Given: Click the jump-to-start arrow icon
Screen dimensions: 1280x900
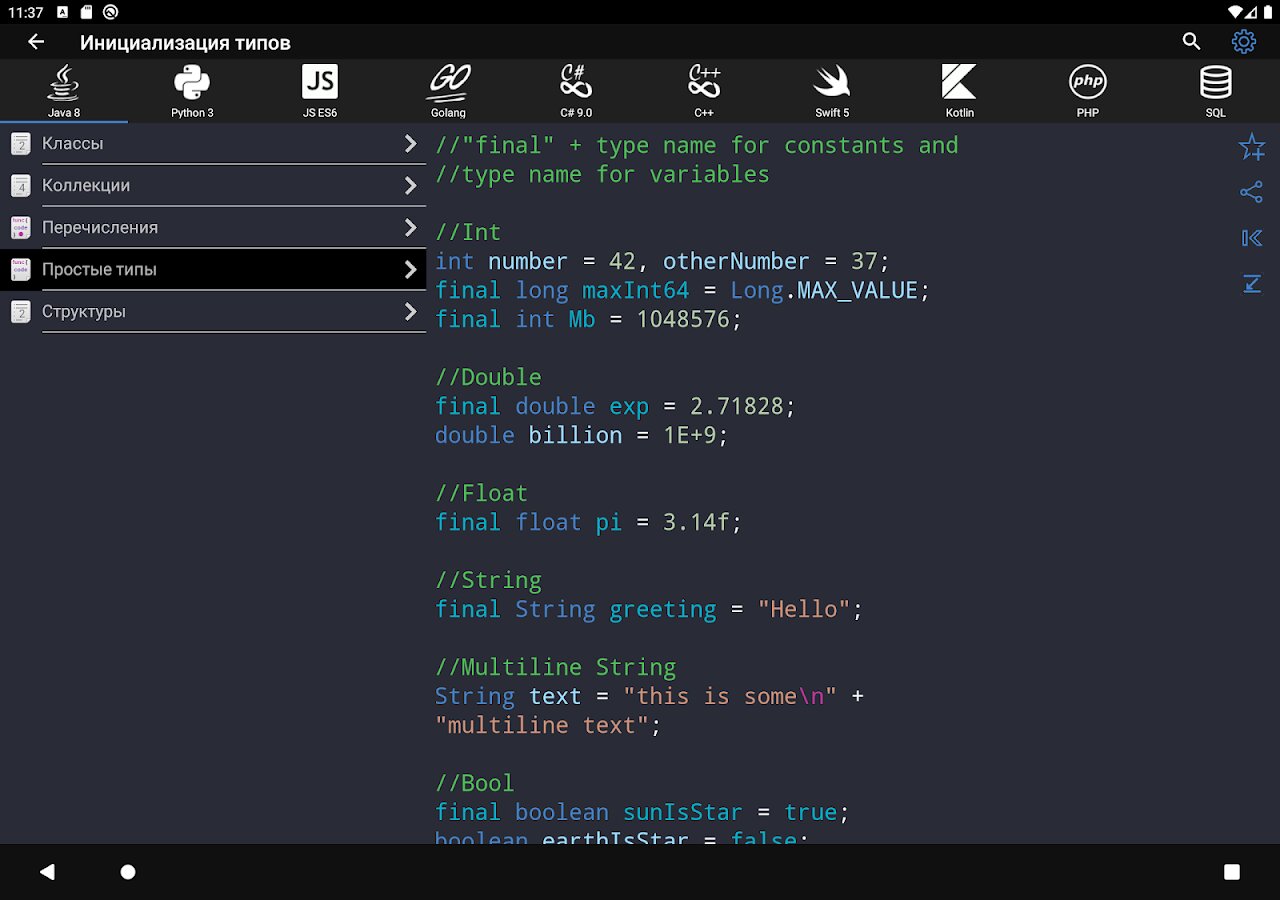Looking at the screenshot, I should [x=1251, y=238].
